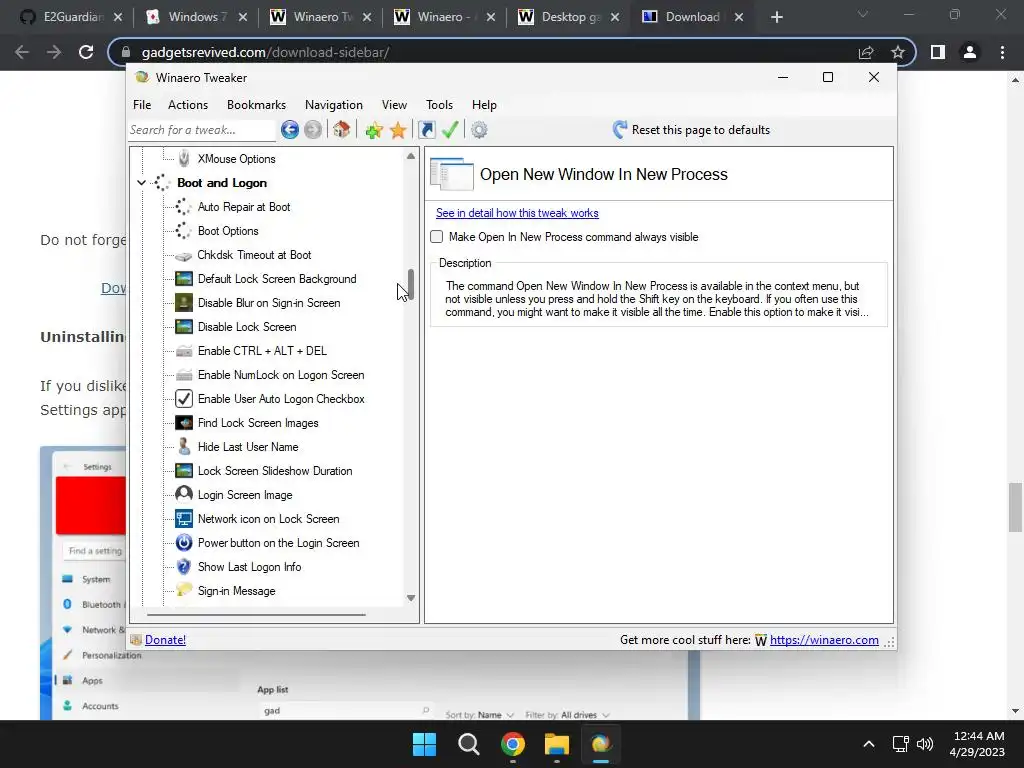Screen dimensions: 1024x768
Task: Select Auto Repair at Boot
Action: click(244, 207)
